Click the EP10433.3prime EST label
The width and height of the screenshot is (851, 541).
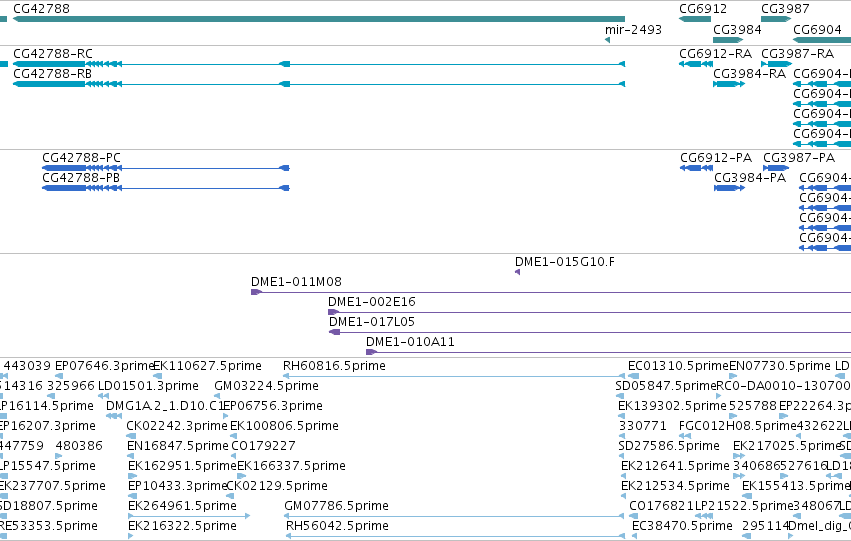point(177,486)
